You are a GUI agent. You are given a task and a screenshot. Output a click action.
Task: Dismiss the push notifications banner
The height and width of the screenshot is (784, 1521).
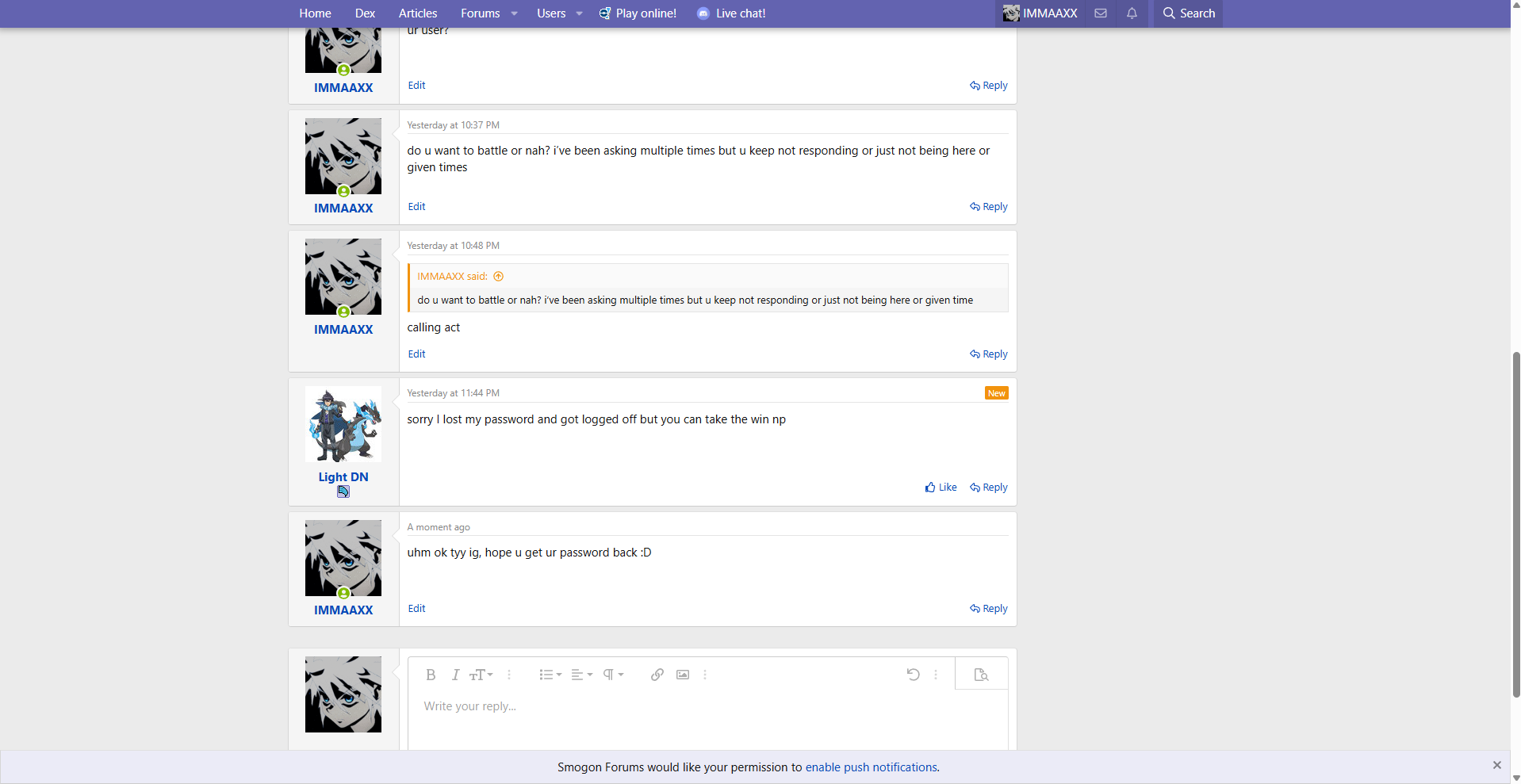tap(1496, 765)
